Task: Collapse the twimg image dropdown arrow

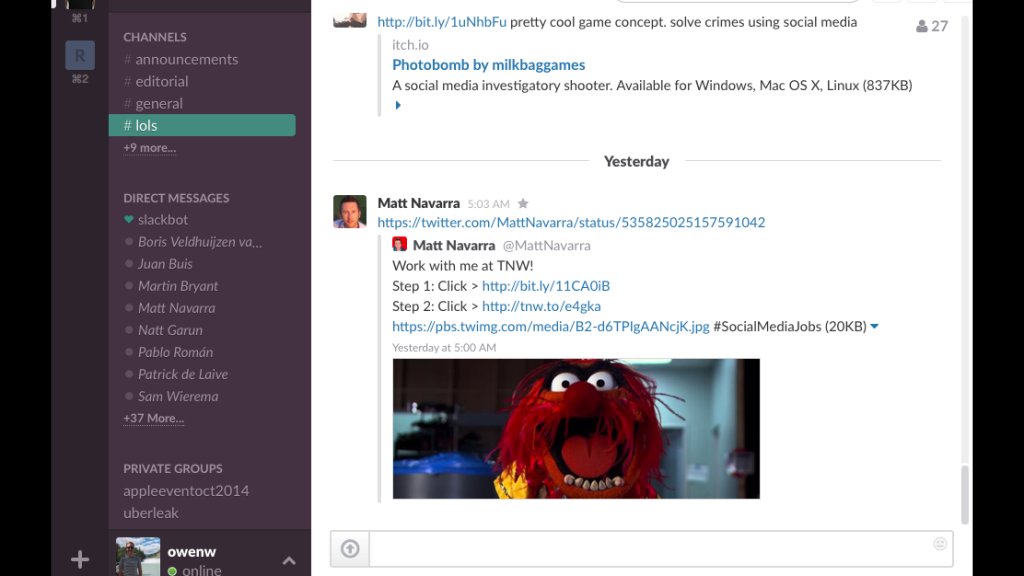Action: (874, 327)
